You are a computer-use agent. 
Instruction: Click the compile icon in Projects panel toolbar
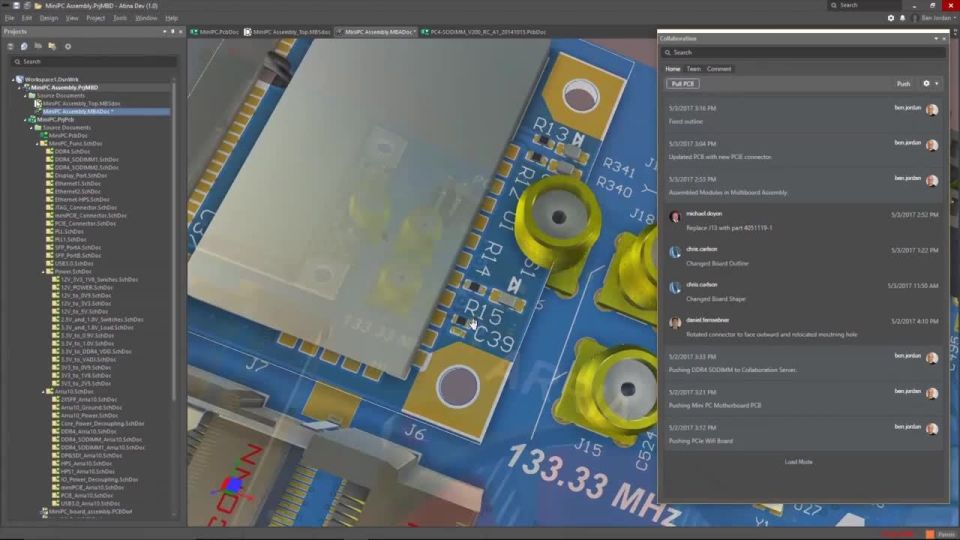click(x=24, y=47)
